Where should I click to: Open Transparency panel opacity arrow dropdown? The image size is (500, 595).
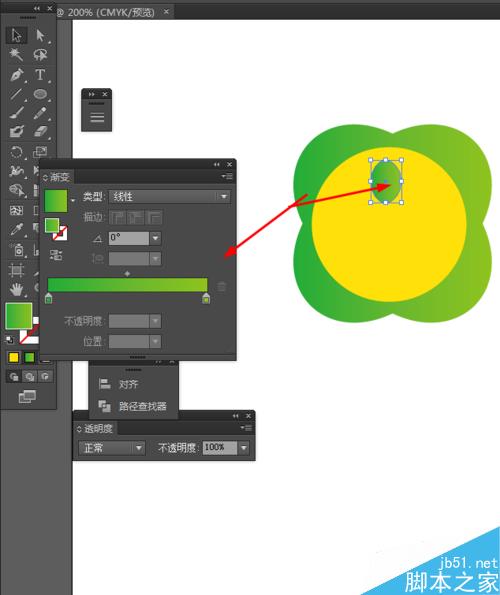pyautogui.click(x=244, y=448)
